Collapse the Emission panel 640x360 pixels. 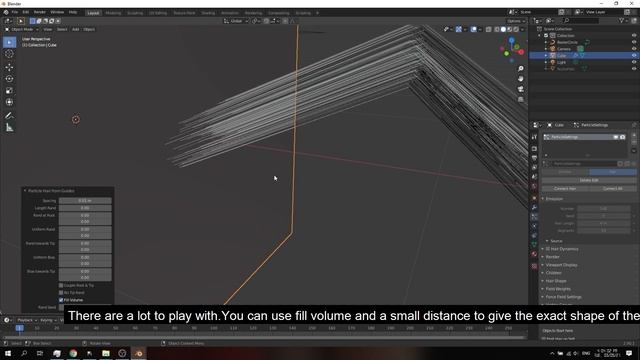coord(554,199)
